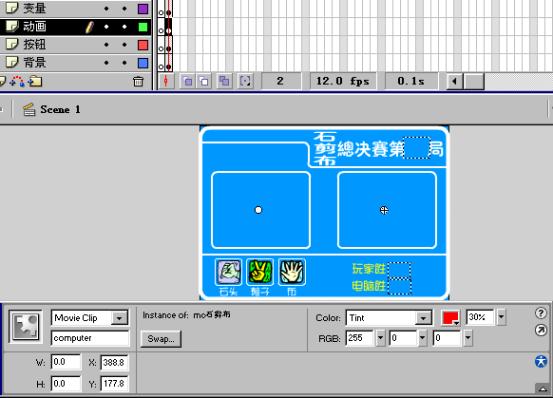The width and height of the screenshot is (553, 398).
Task: Open the Color Tint dropdown
Action: pos(423,318)
